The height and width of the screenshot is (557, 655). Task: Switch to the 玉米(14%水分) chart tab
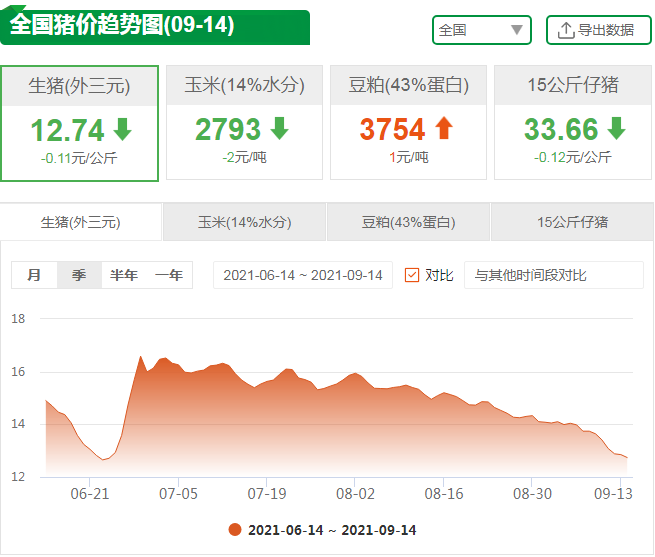pos(244,222)
